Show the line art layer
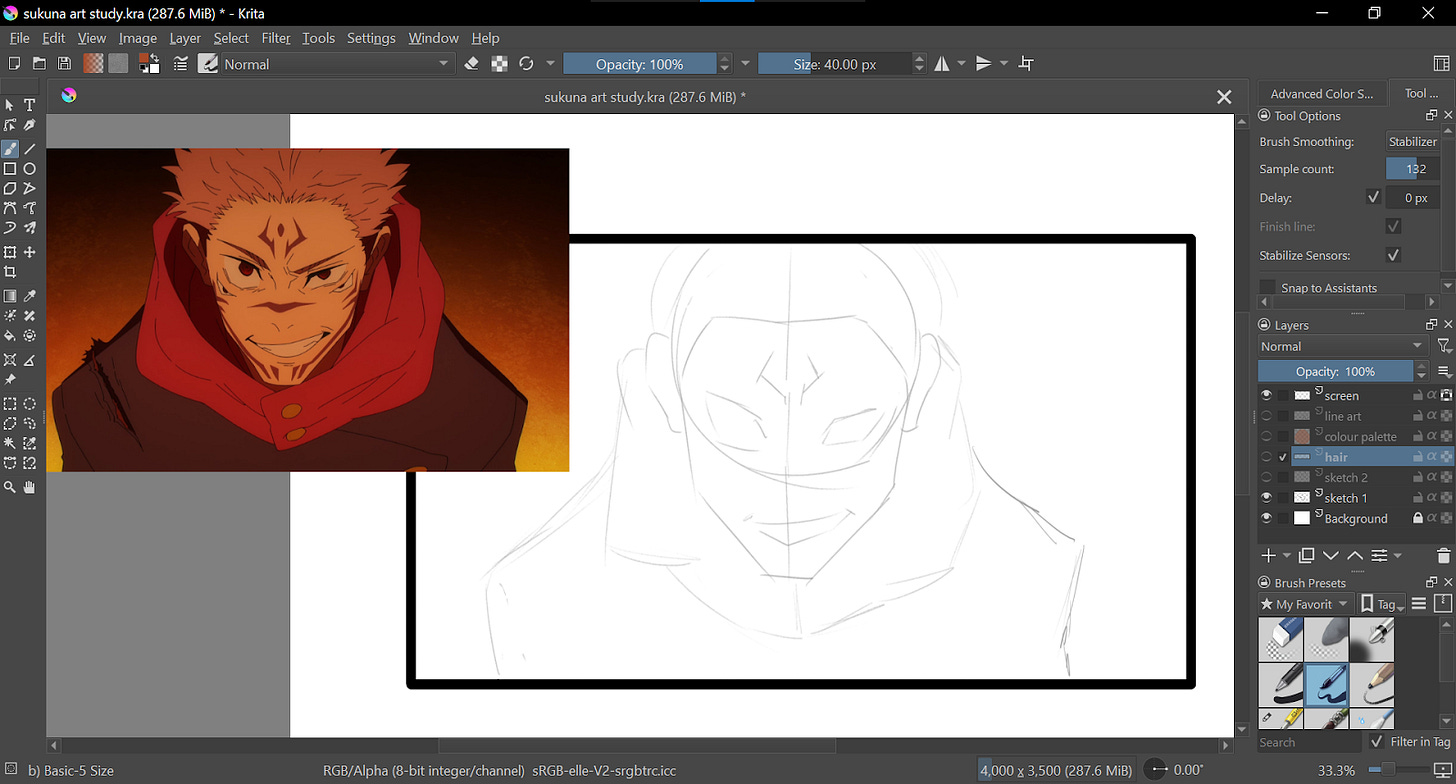1456x784 pixels. [x=1267, y=416]
